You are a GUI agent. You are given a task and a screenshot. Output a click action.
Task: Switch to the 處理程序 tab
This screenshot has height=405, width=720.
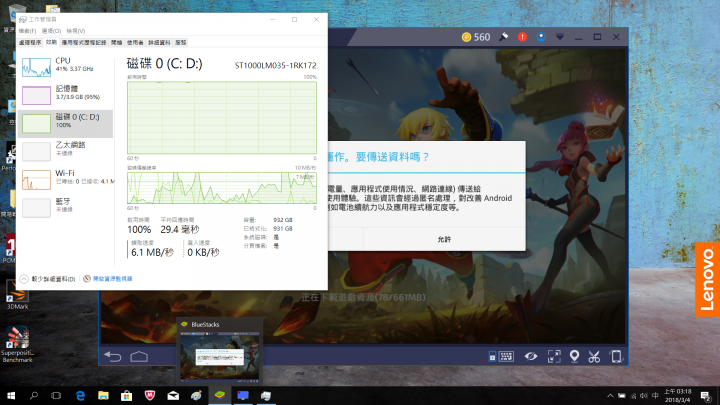point(30,42)
